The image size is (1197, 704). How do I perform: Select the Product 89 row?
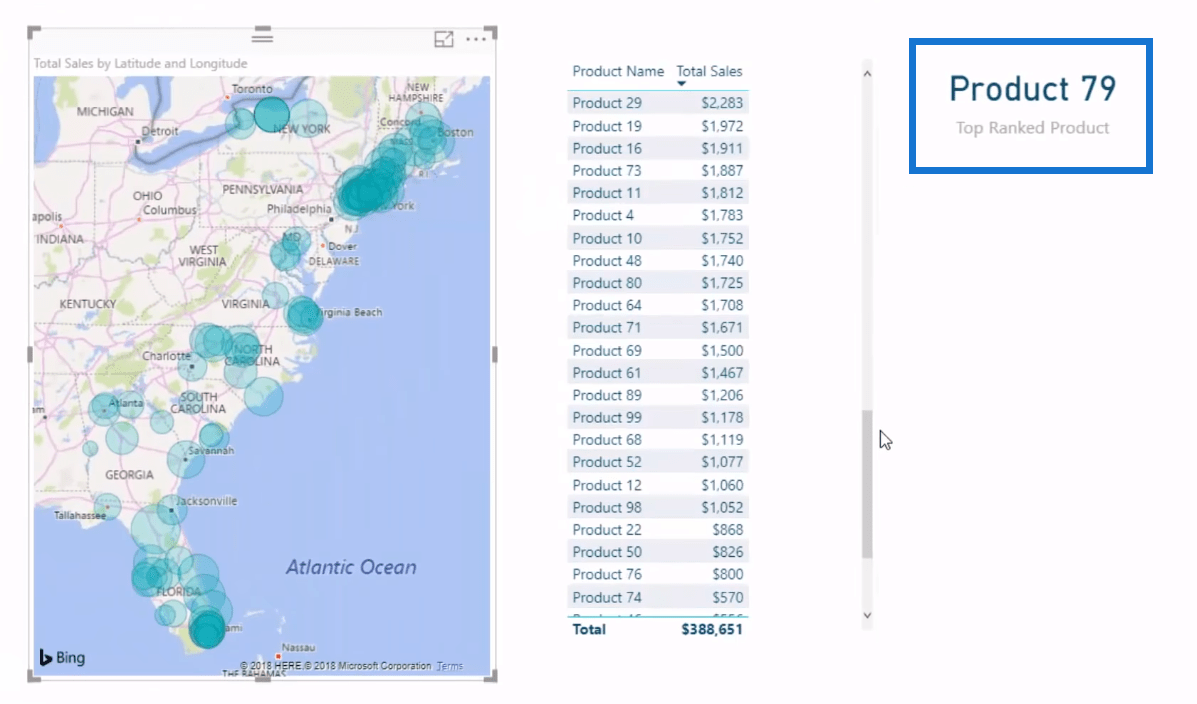657,395
